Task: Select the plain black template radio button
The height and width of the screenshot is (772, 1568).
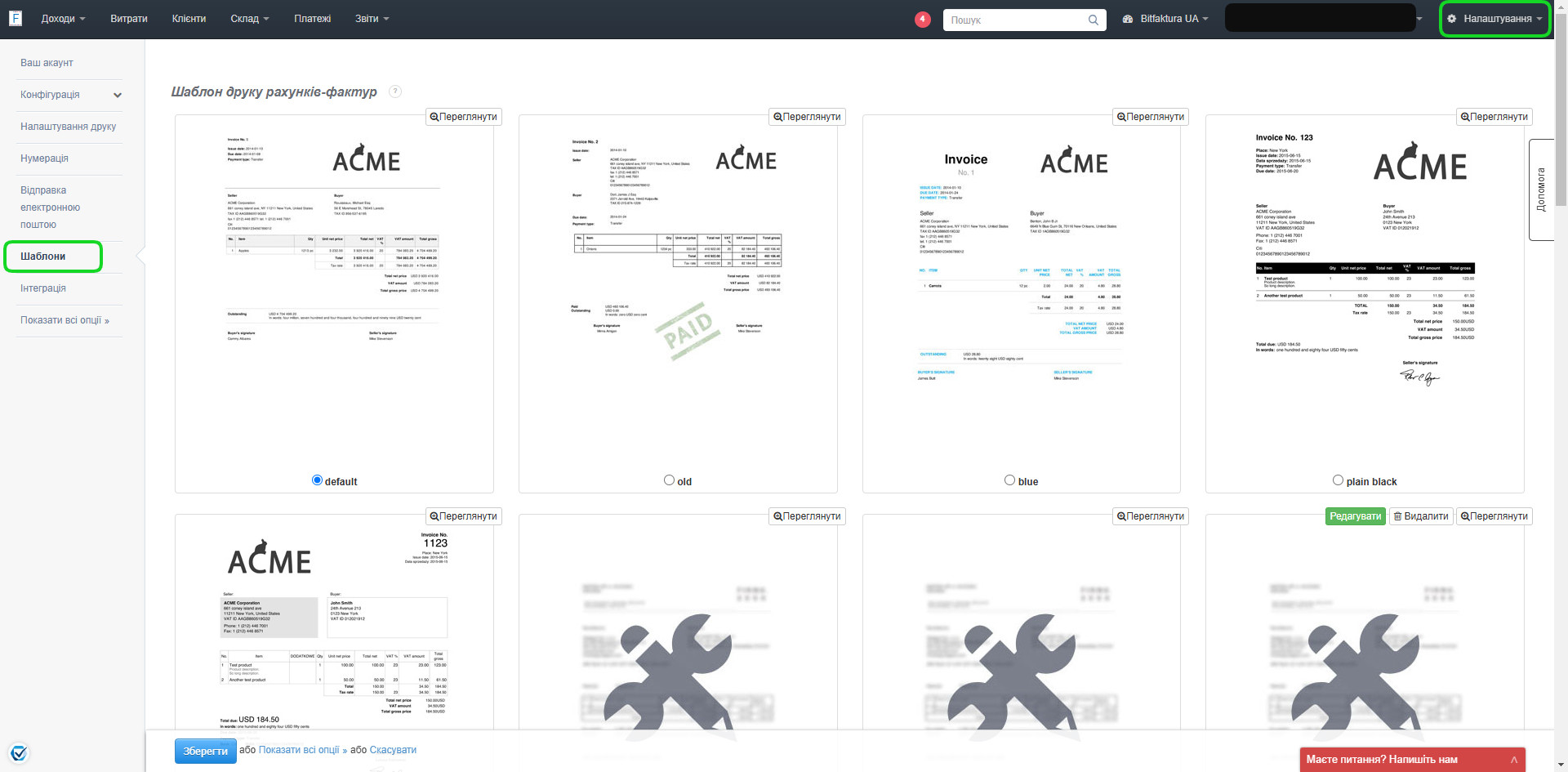Action: click(1338, 480)
